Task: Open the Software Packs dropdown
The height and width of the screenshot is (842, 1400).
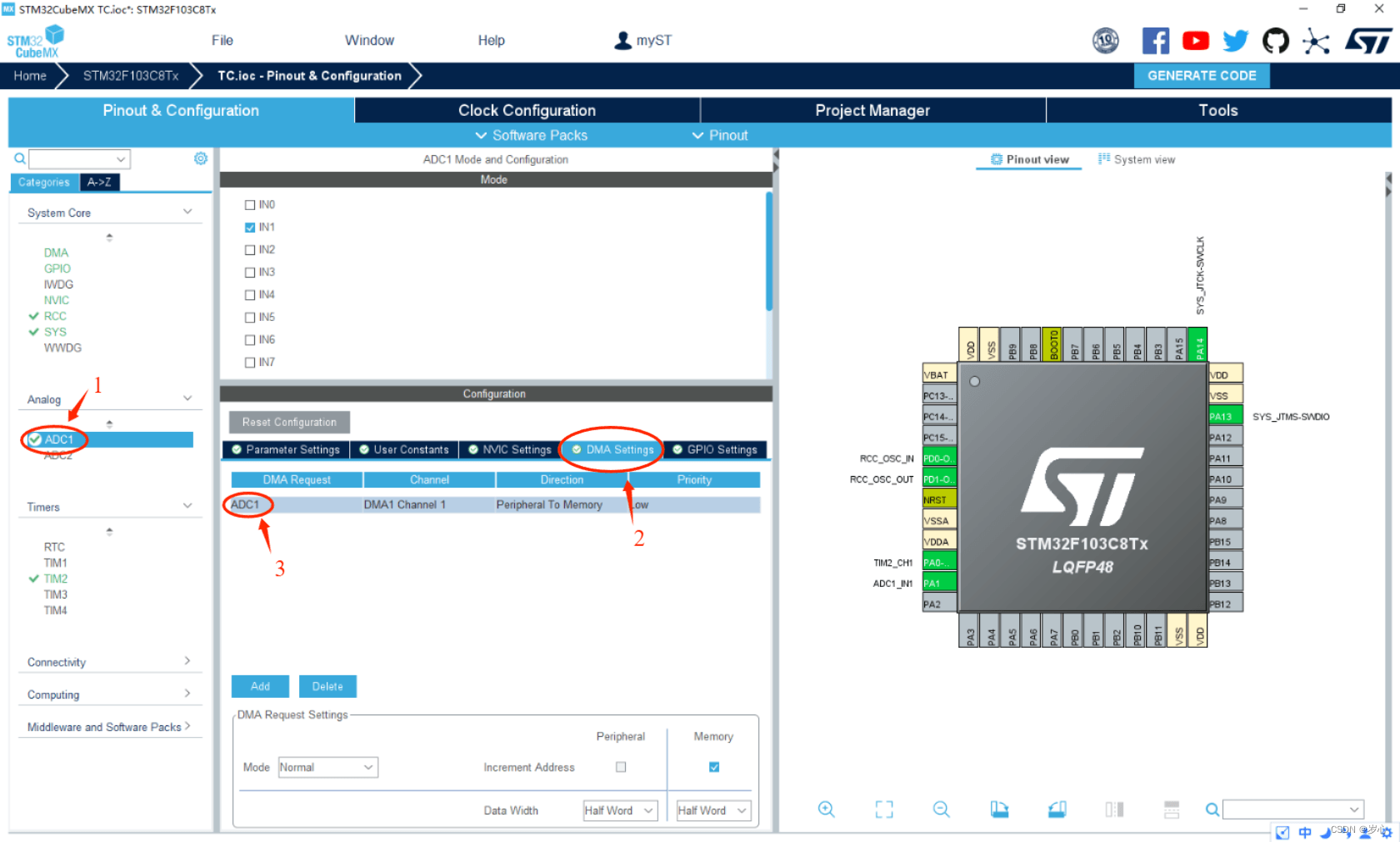Action: [532, 135]
